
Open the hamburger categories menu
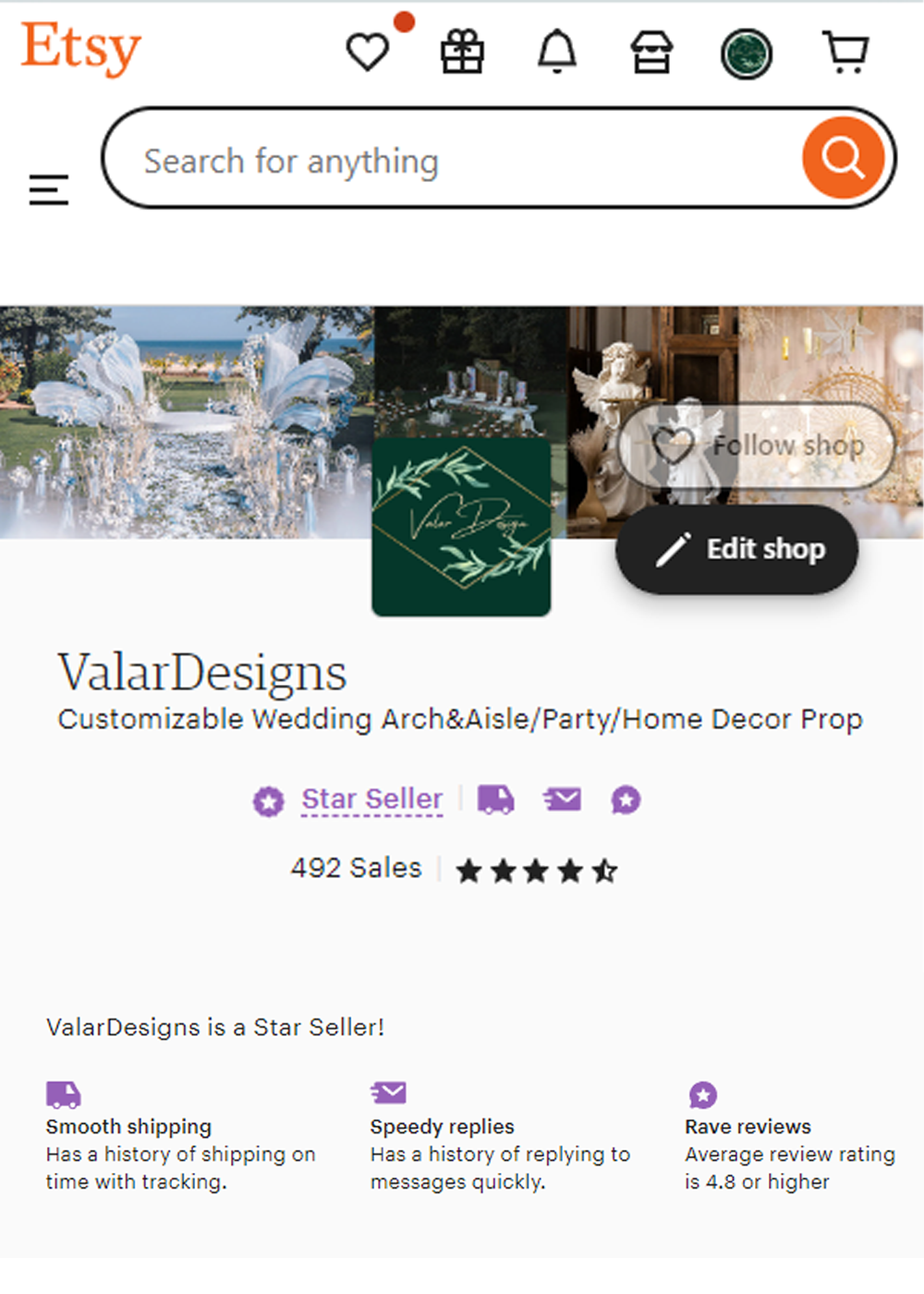[48, 189]
